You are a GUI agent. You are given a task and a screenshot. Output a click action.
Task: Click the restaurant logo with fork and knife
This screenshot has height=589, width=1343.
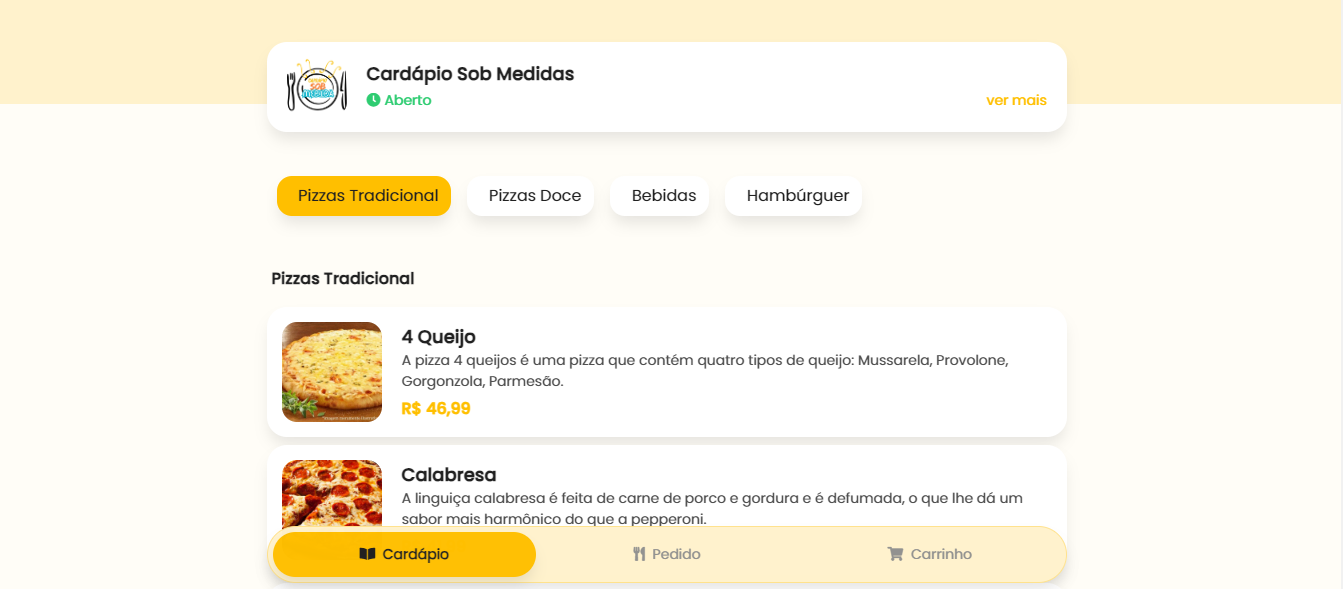point(316,86)
